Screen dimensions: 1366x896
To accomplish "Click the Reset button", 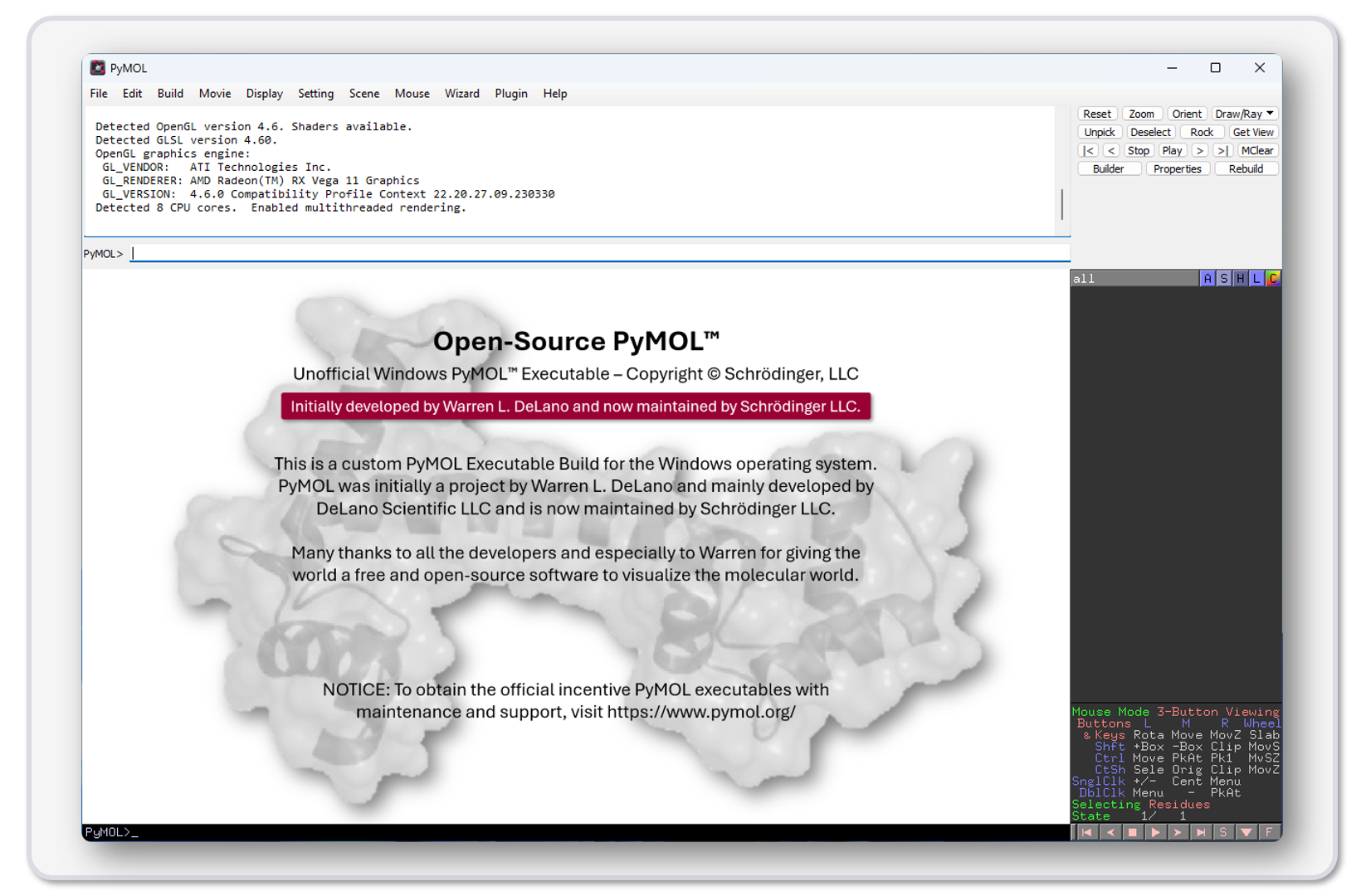I will coord(1097,114).
